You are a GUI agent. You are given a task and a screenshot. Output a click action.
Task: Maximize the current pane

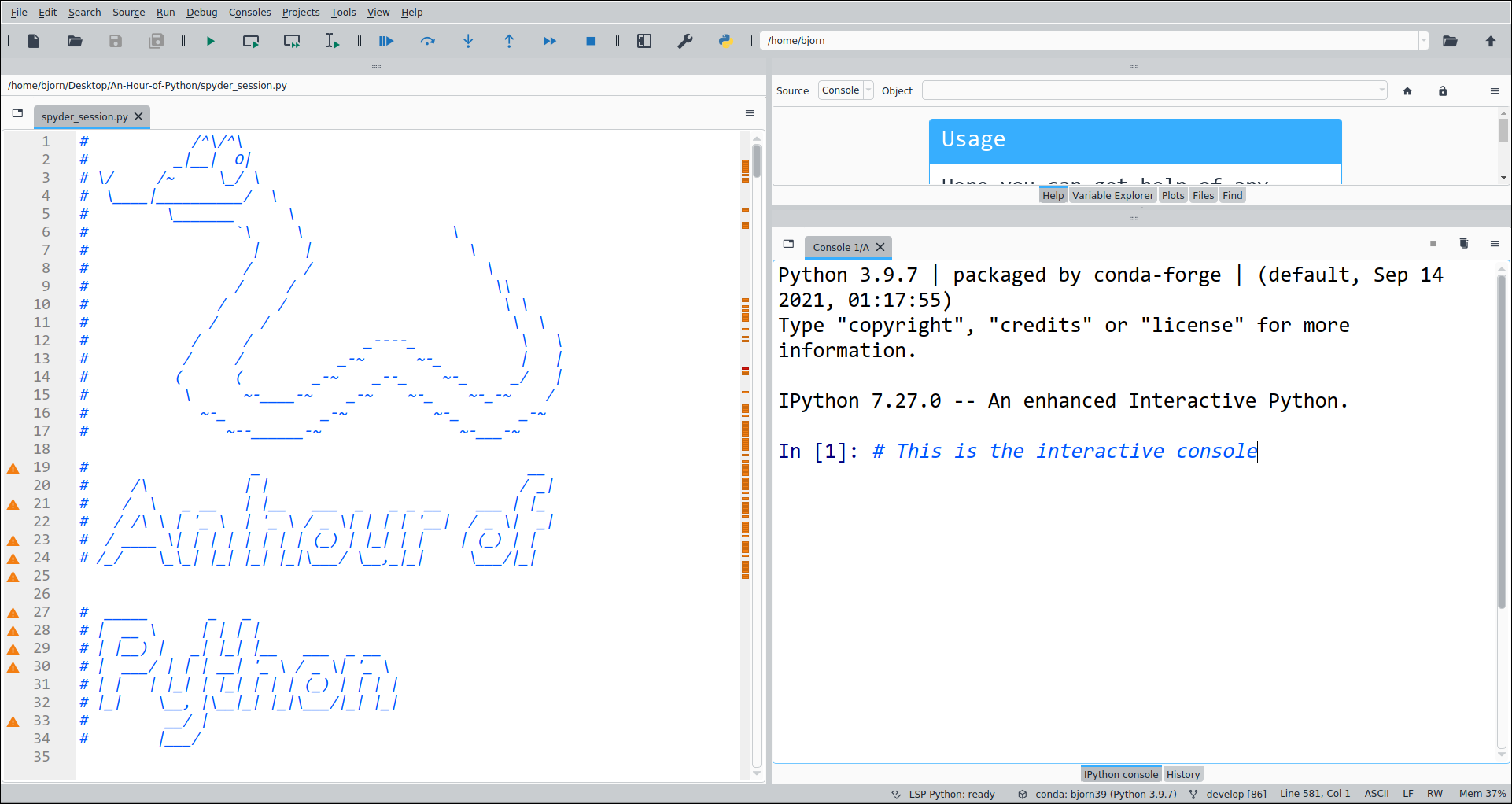[644, 41]
